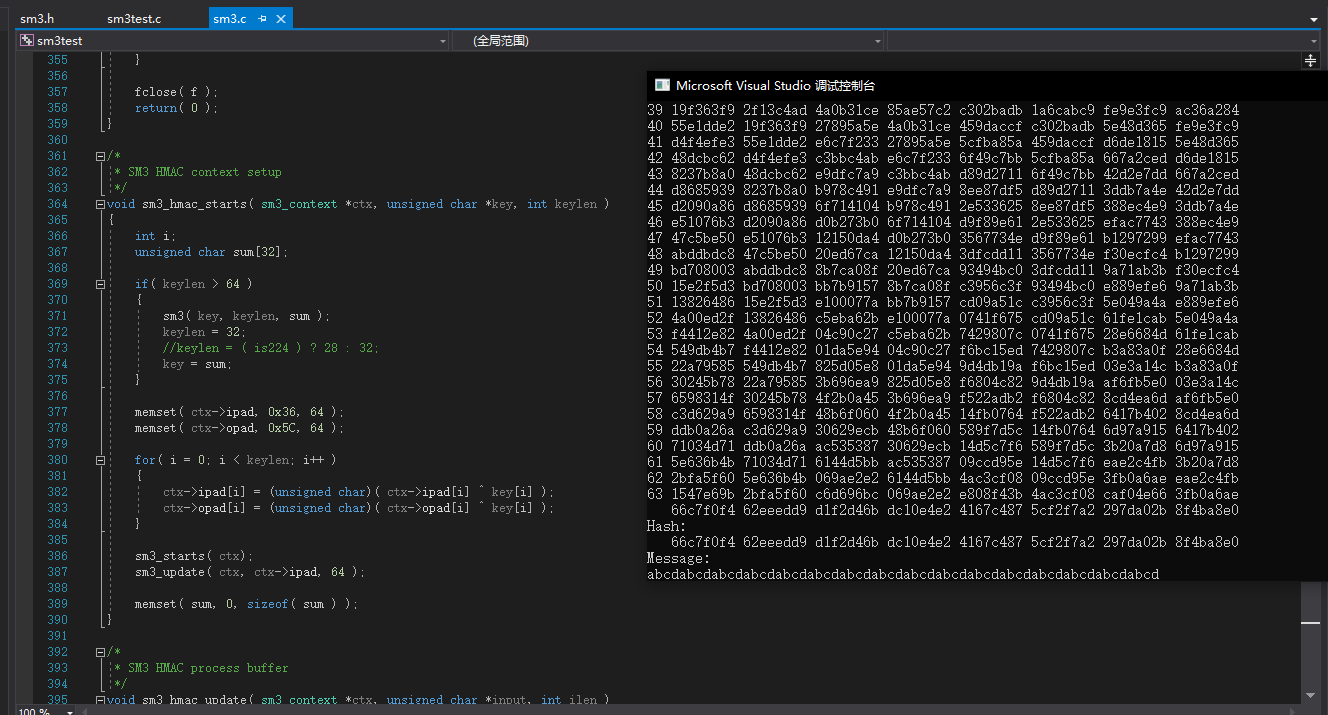Viewport: 1328px width, 715px height.
Task: Collapse the comment block at line 361
Action: (x=101, y=156)
